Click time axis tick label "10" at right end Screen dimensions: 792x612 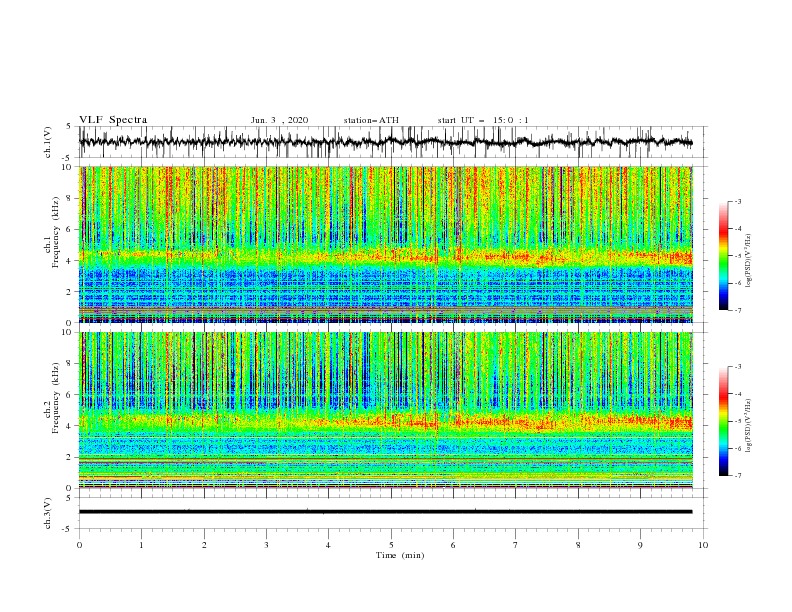tap(703, 545)
